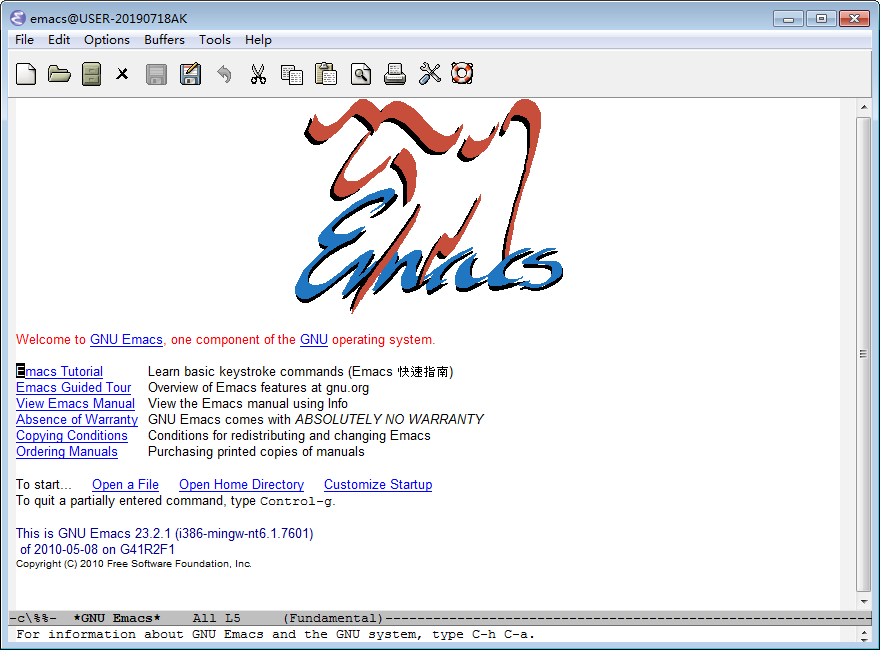Click 'Overview of Emacs features at gnu.org' text

[258, 387]
